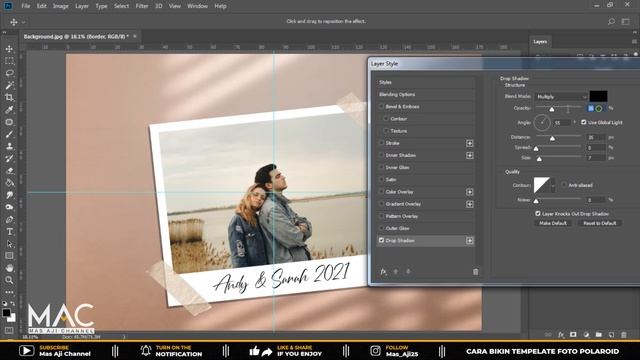Click the Reset to Default button
Image resolution: width=640 pixels, height=360 pixels.
pyautogui.click(x=600, y=223)
